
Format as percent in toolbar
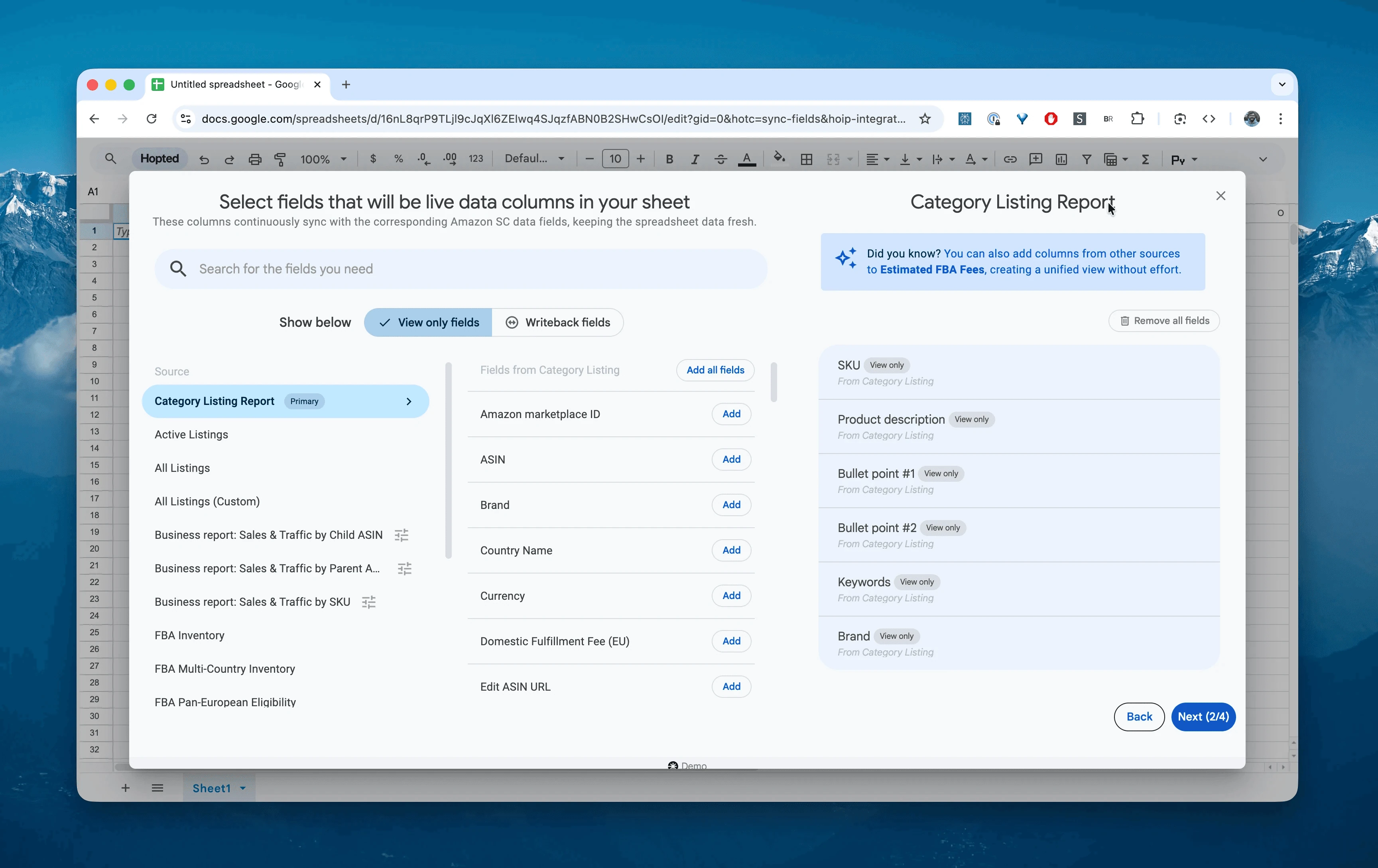399,159
